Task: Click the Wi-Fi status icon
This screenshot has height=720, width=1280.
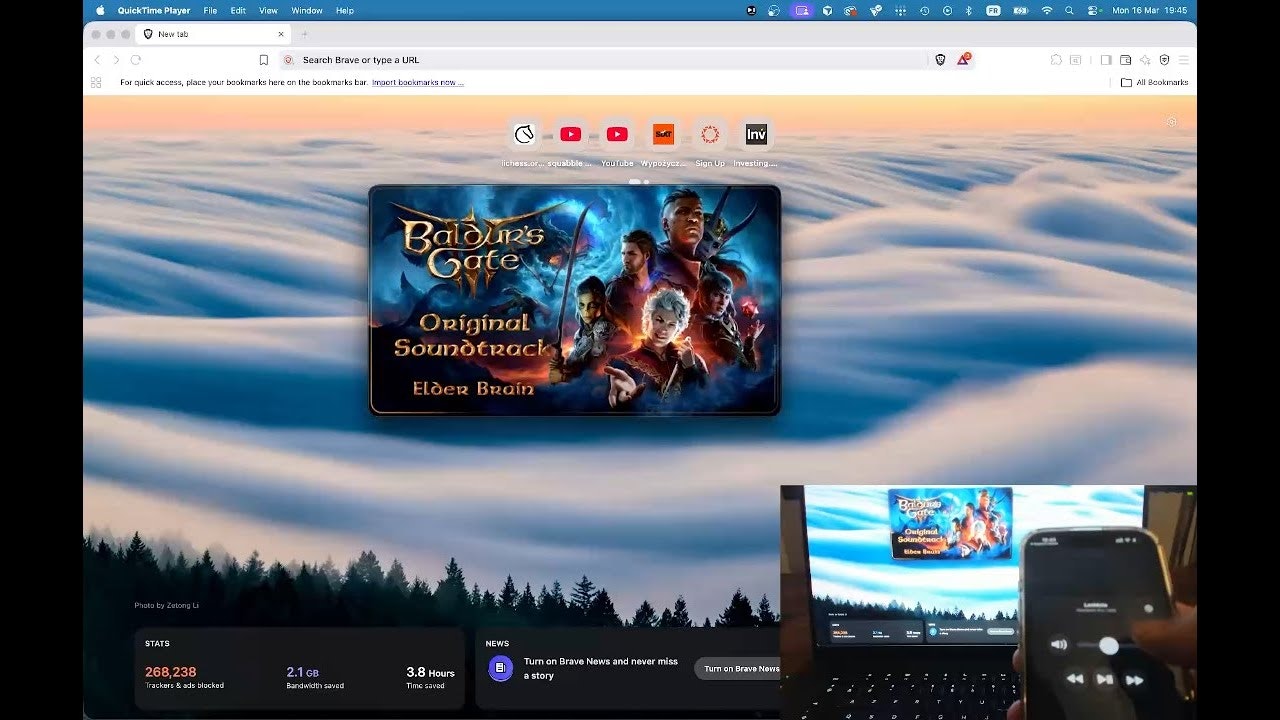Action: click(1047, 10)
